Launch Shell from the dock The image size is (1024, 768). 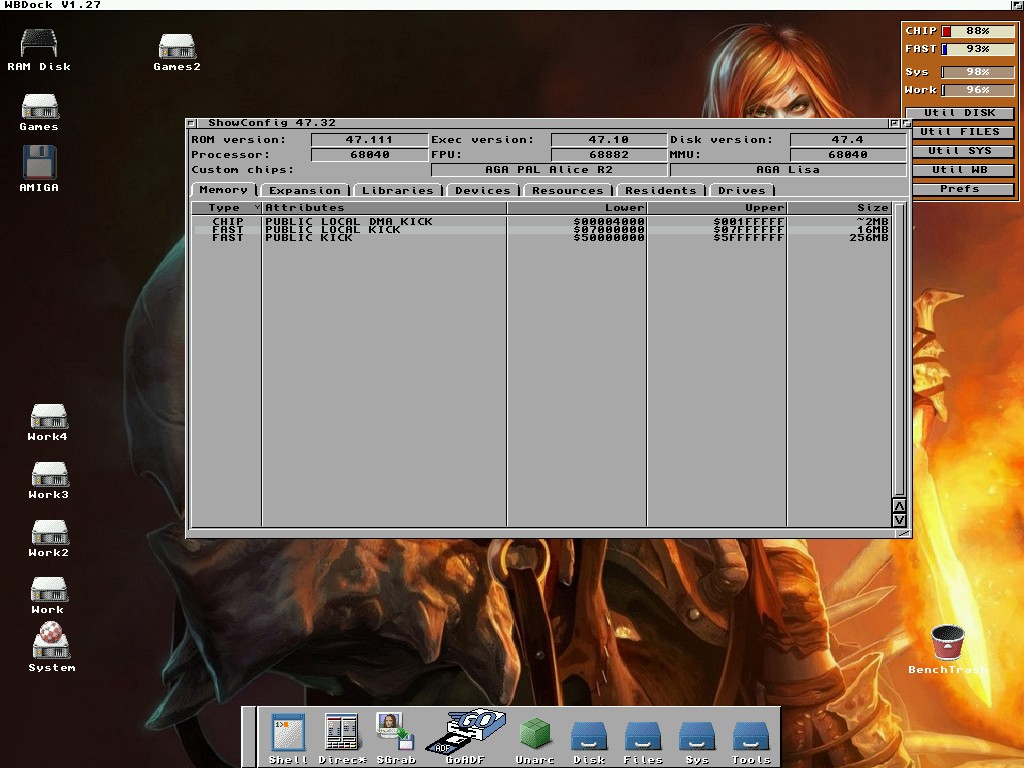pyautogui.click(x=288, y=738)
